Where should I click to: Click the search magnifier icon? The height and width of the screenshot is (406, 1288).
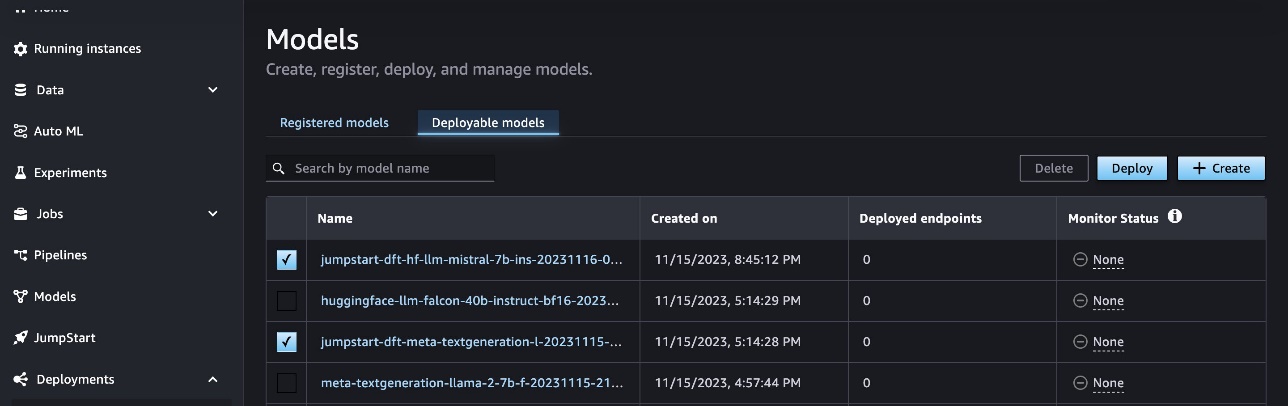pos(279,168)
